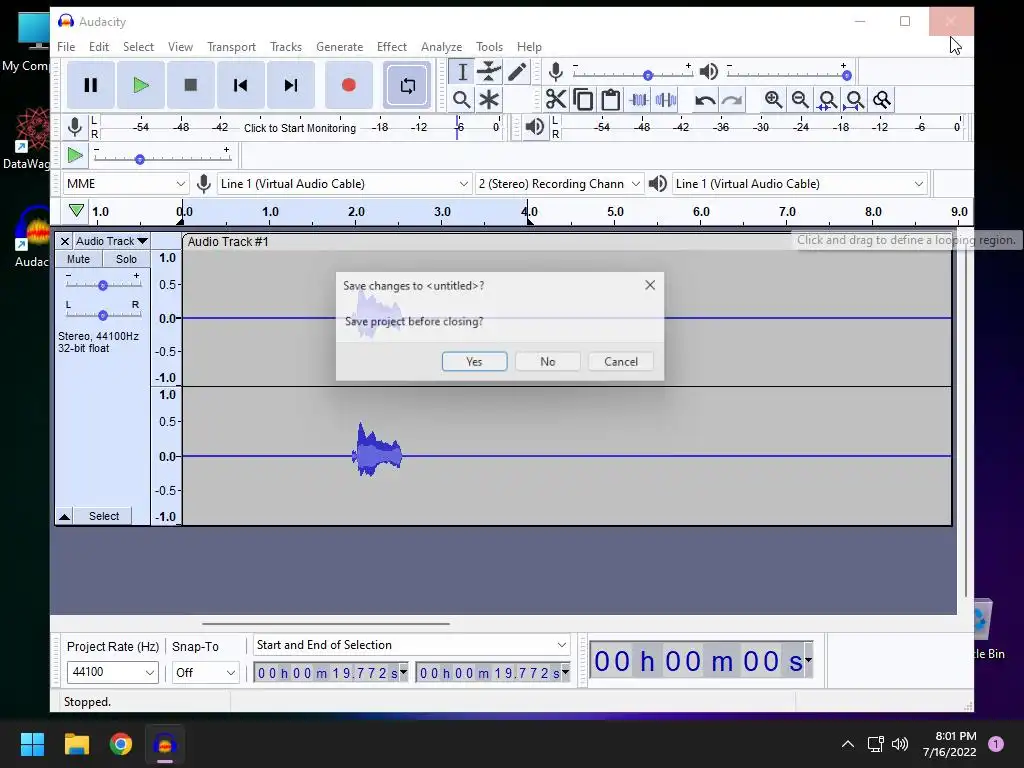Open the Snap-To Off dropdown
This screenshot has width=1024, height=768.
click(205, 672)
